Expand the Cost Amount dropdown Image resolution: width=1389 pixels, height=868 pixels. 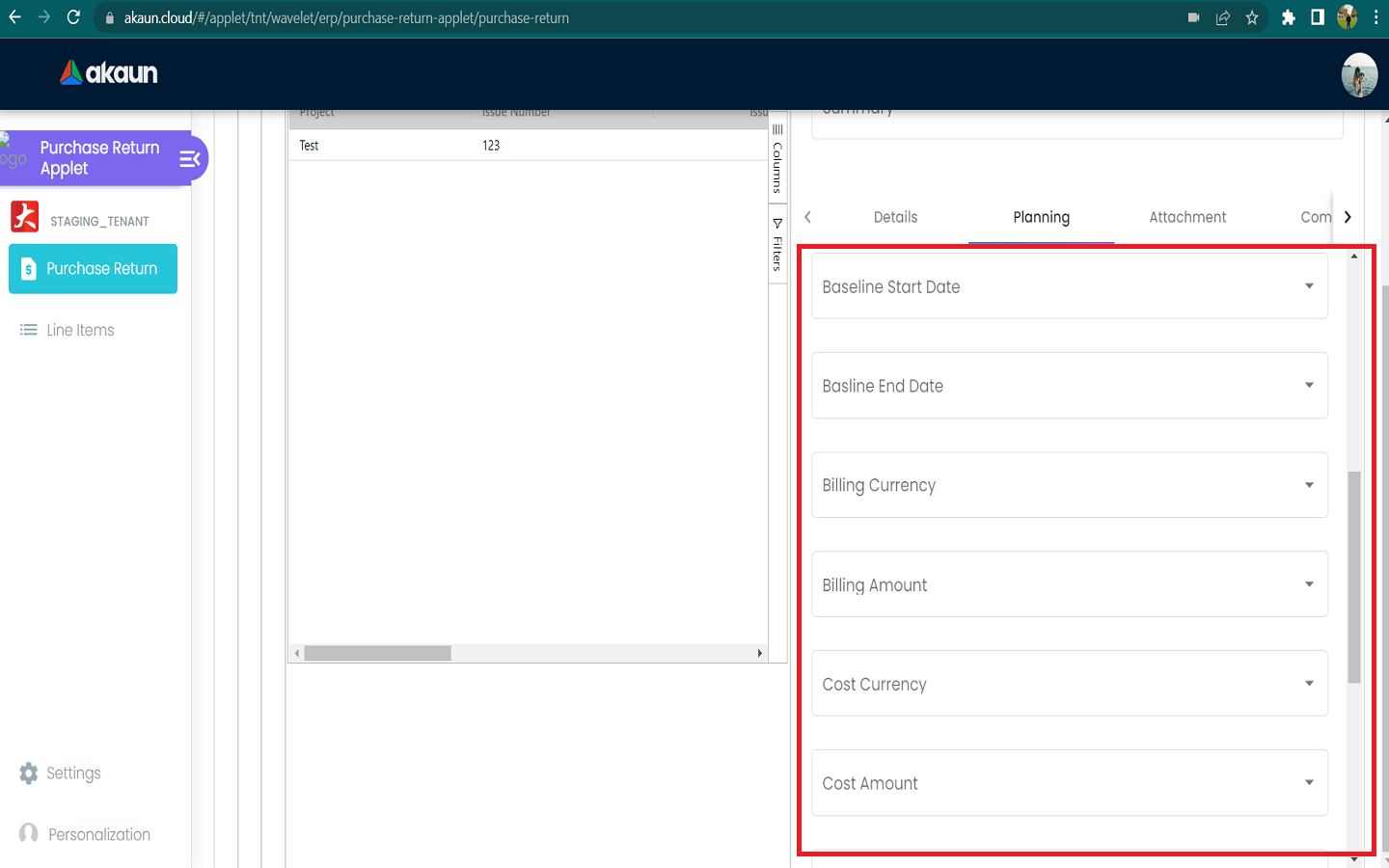point(1308,783)
